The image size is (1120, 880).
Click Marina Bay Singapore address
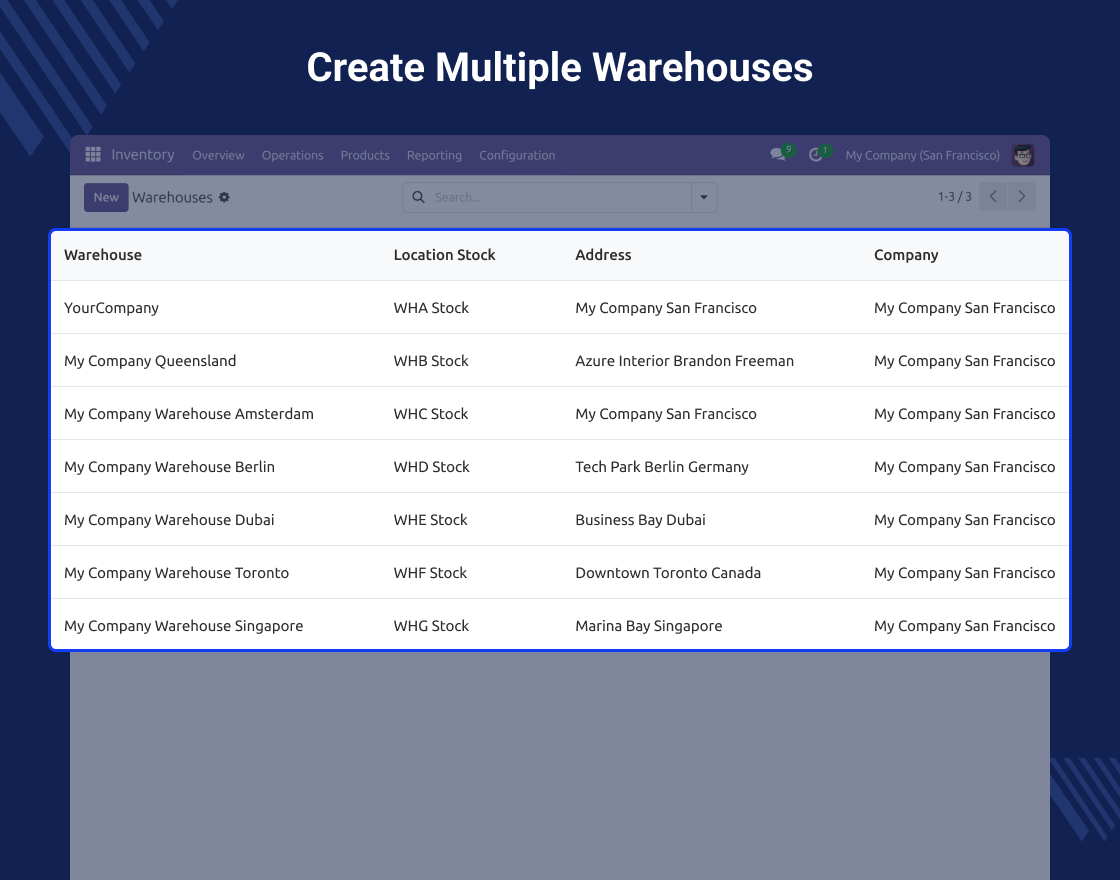click(649, 625)
